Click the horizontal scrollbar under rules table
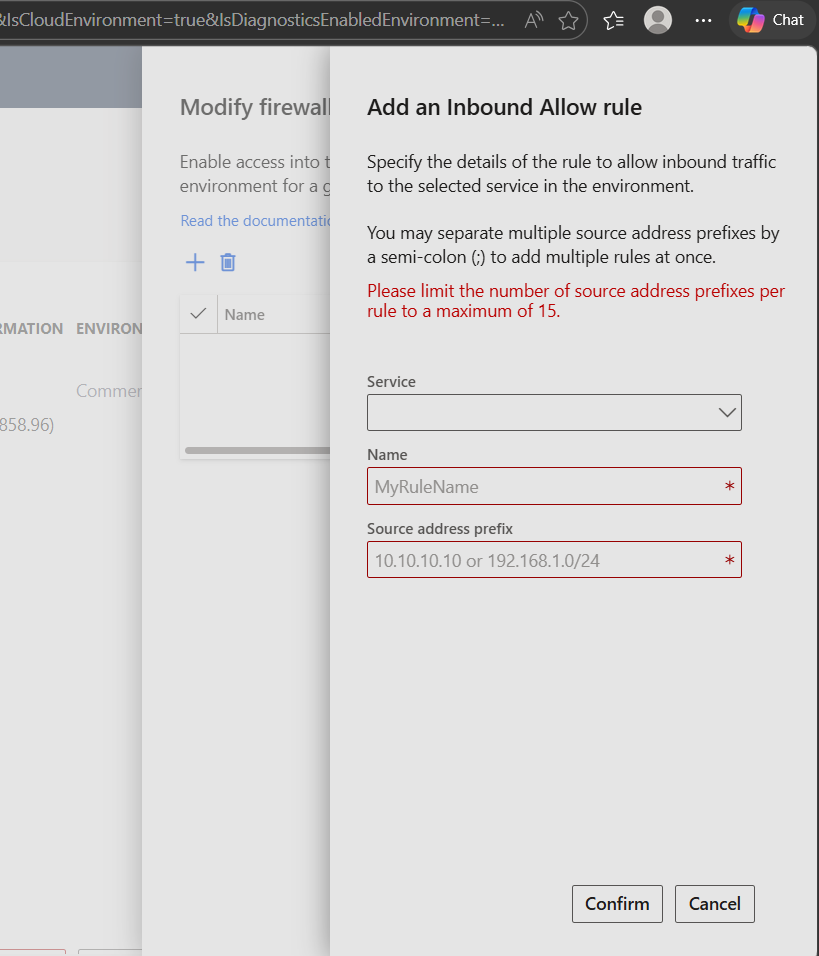The width and height of the screenshot is (819, 956). click(257, 451)
